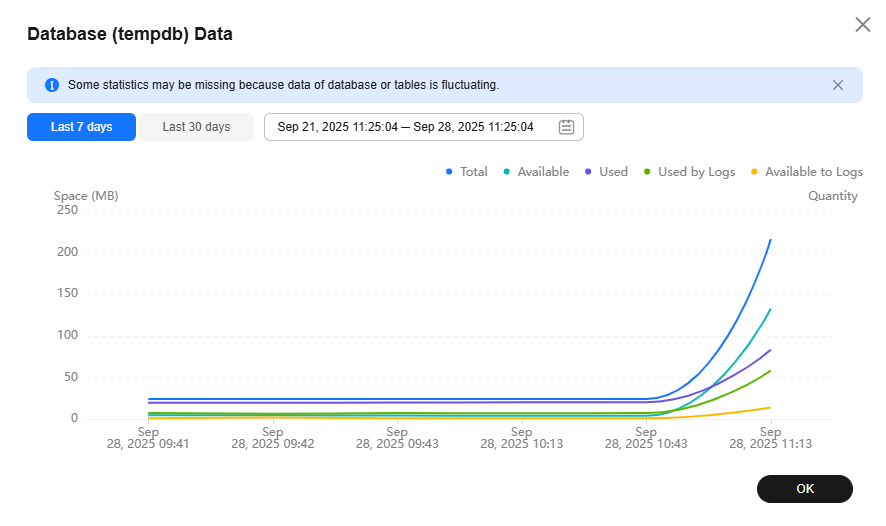The width and height of the screenshot is (886, 526).
Task: Click the Sep 28, 2025 10:43 axis label
Action: (x=646, y=438)
